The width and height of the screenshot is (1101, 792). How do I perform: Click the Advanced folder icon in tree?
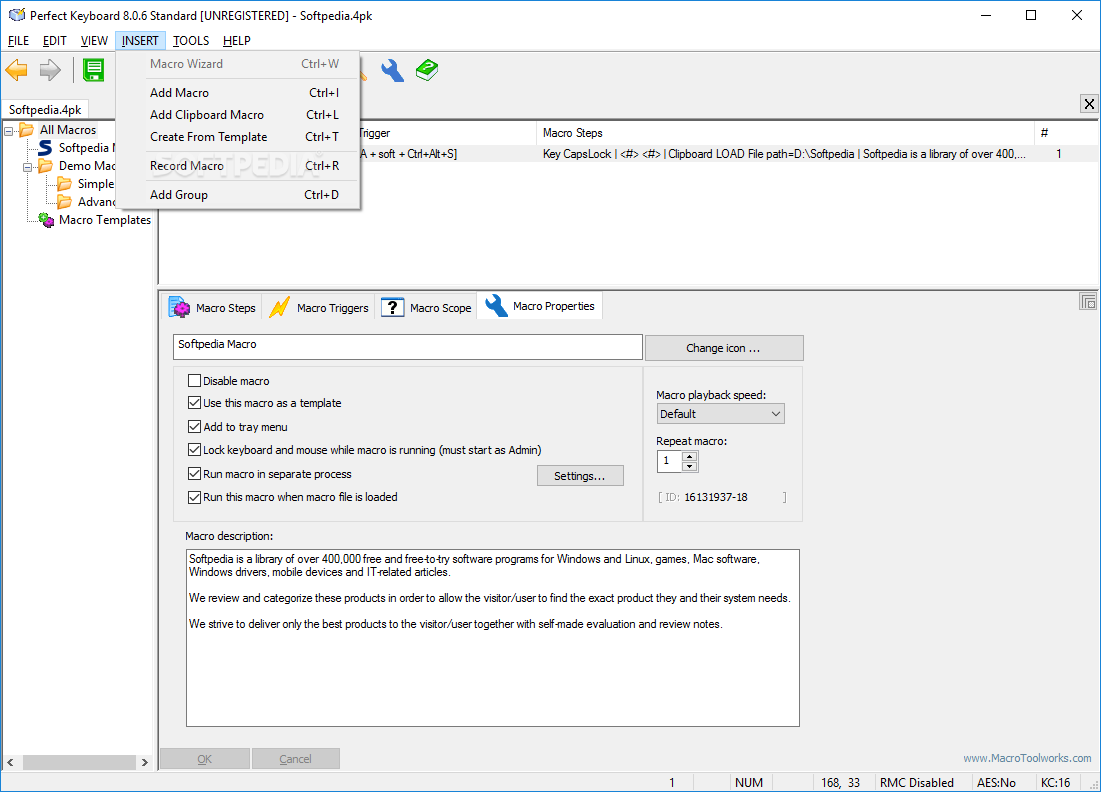[x=65, y=202]
